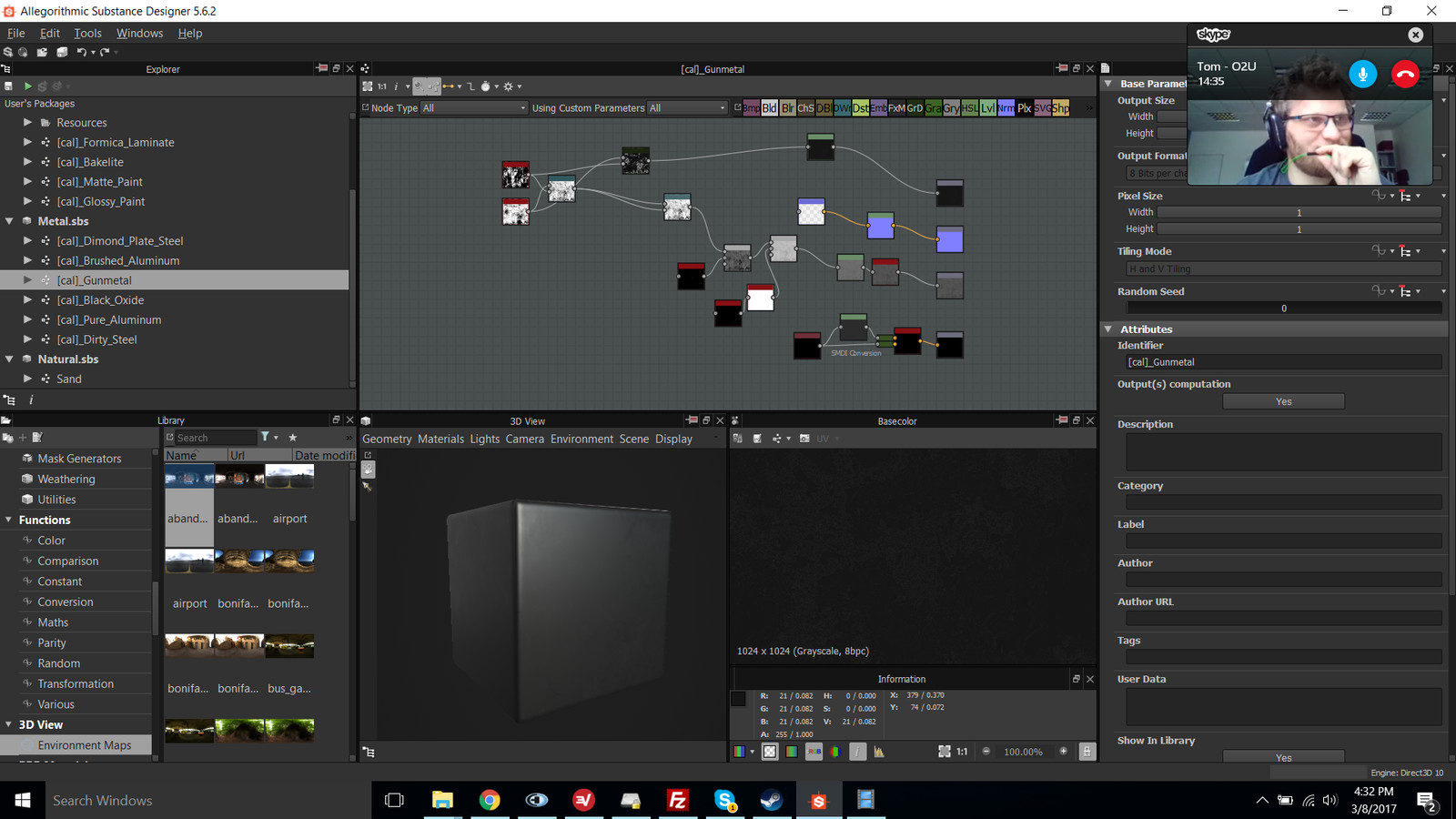Click the zoom in plus icon in 2D view
The height and width of the screenshot is (819, 1456).
[1063, 752]
